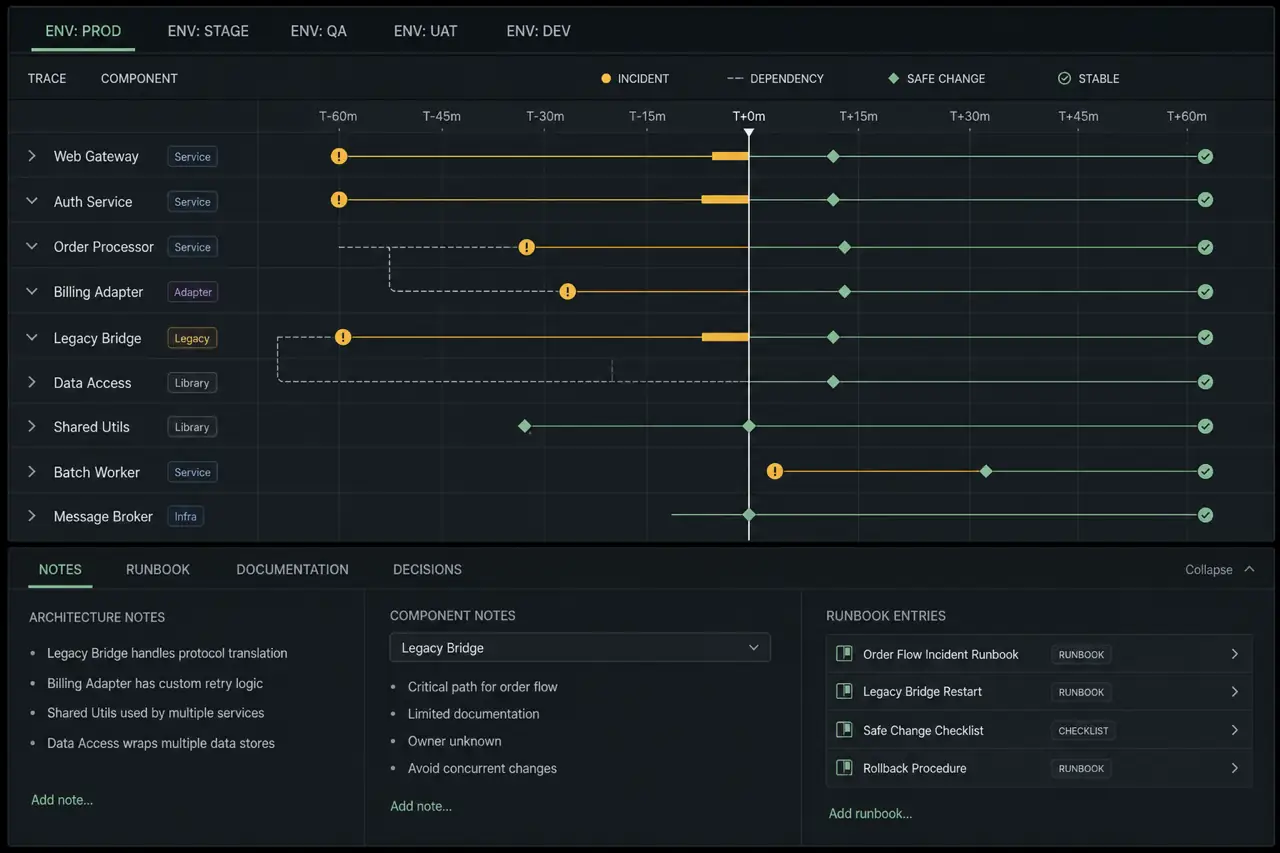
Task: Open the Decisions tab
Action: coord(427,569)
